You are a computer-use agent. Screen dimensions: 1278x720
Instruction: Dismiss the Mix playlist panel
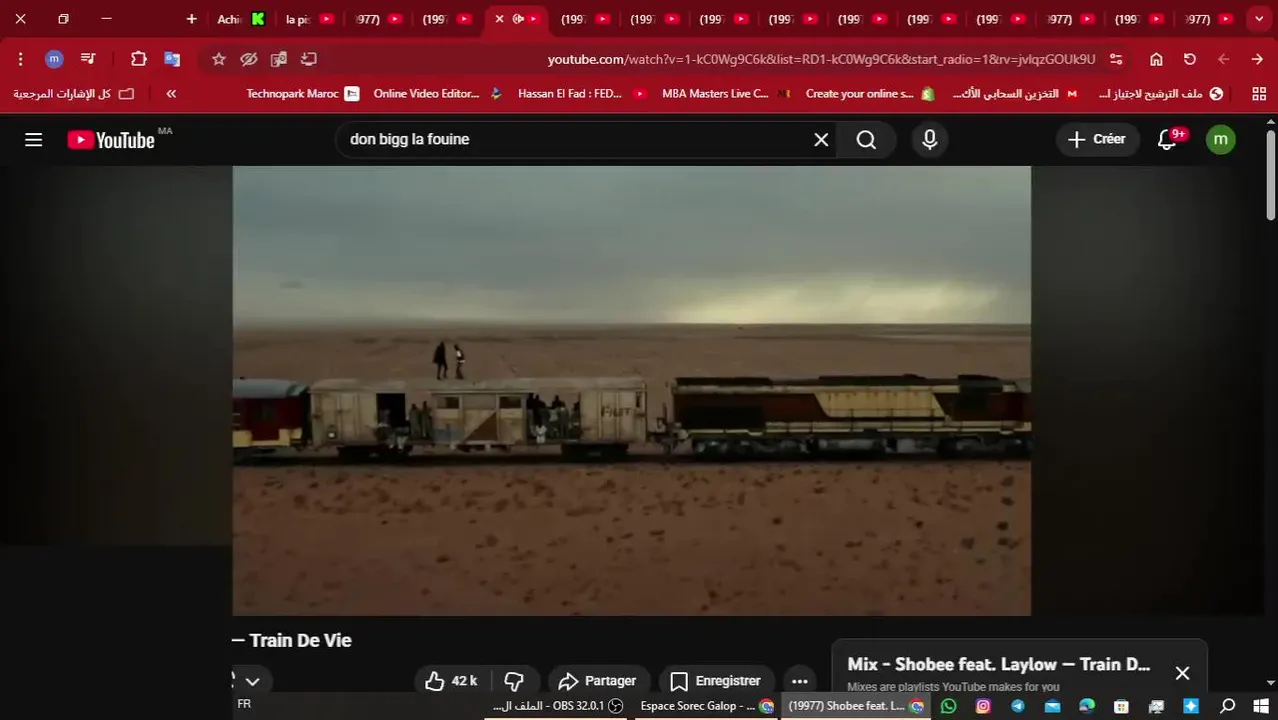coord(1182,673)
